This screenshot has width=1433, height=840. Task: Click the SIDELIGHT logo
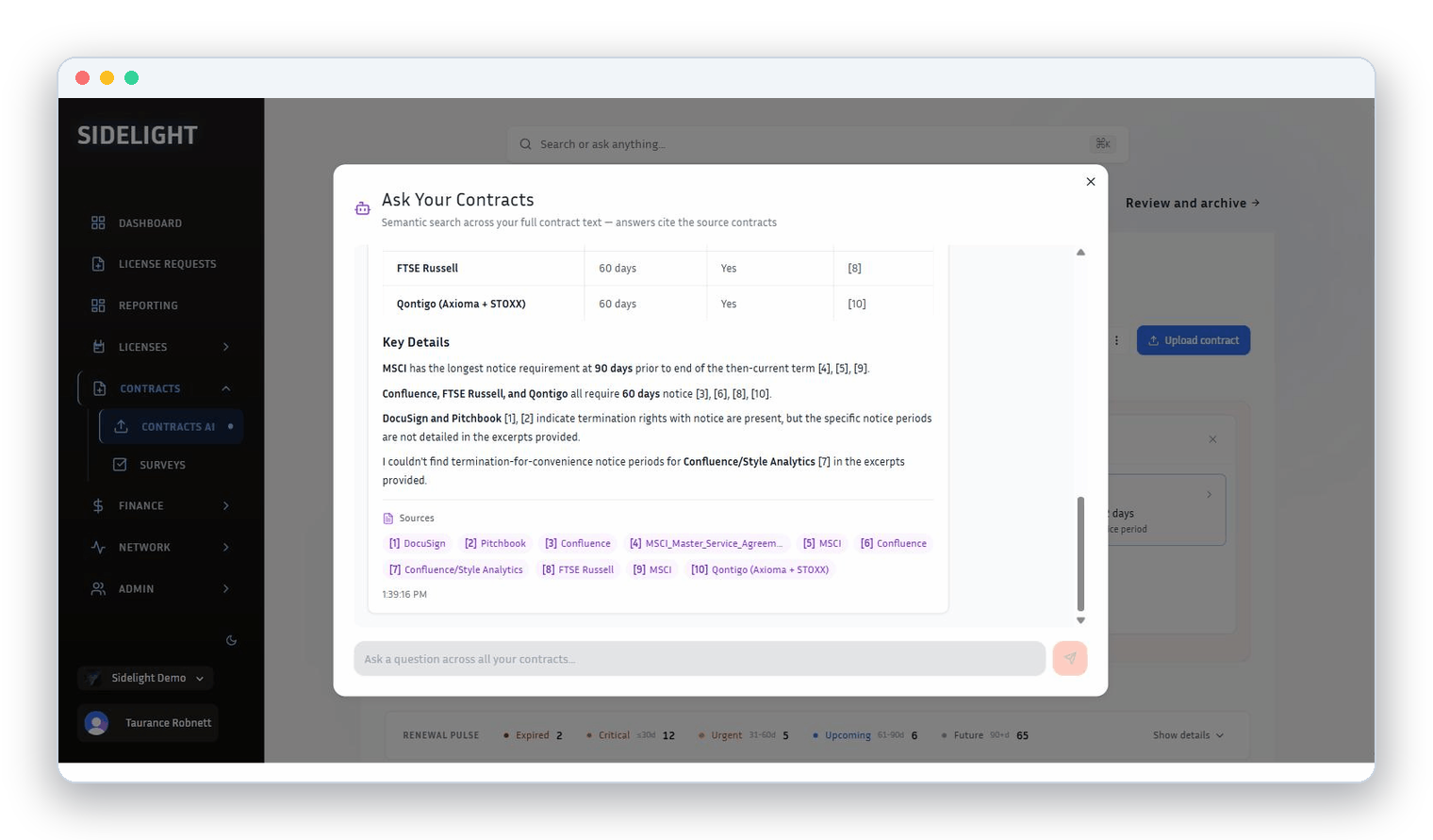click(138, 136)
